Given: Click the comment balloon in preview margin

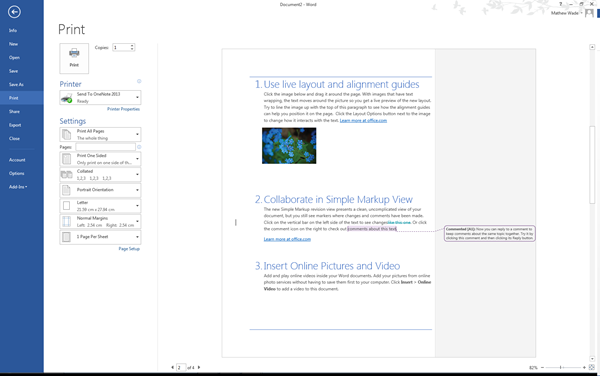Looking at the screenshot, I should (489, 233).
